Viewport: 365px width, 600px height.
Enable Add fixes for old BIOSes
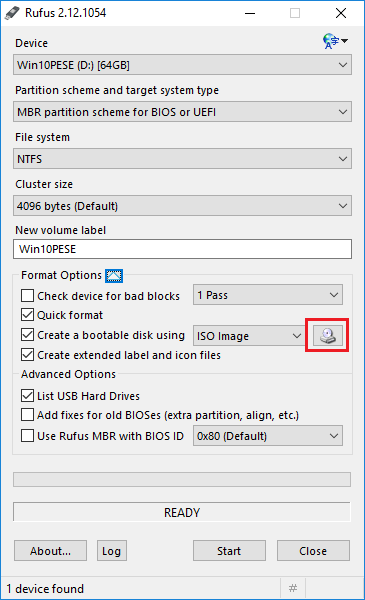pos(27,415)
